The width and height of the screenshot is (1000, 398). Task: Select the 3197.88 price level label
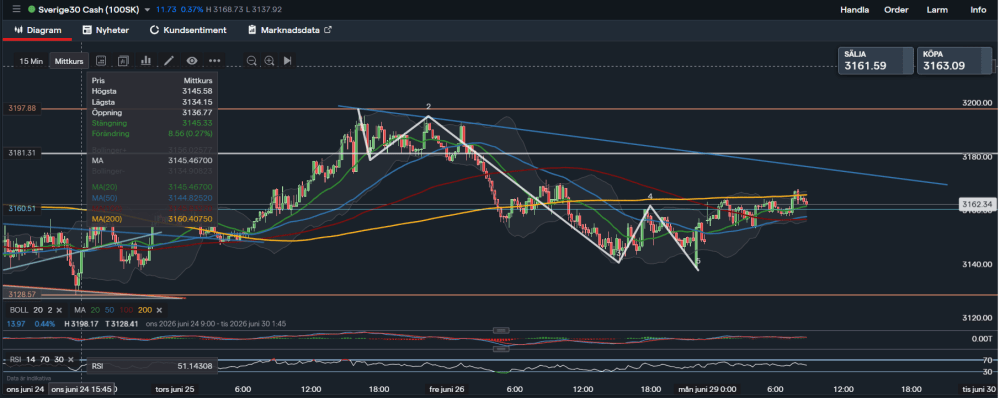click(x=22, y=109)
